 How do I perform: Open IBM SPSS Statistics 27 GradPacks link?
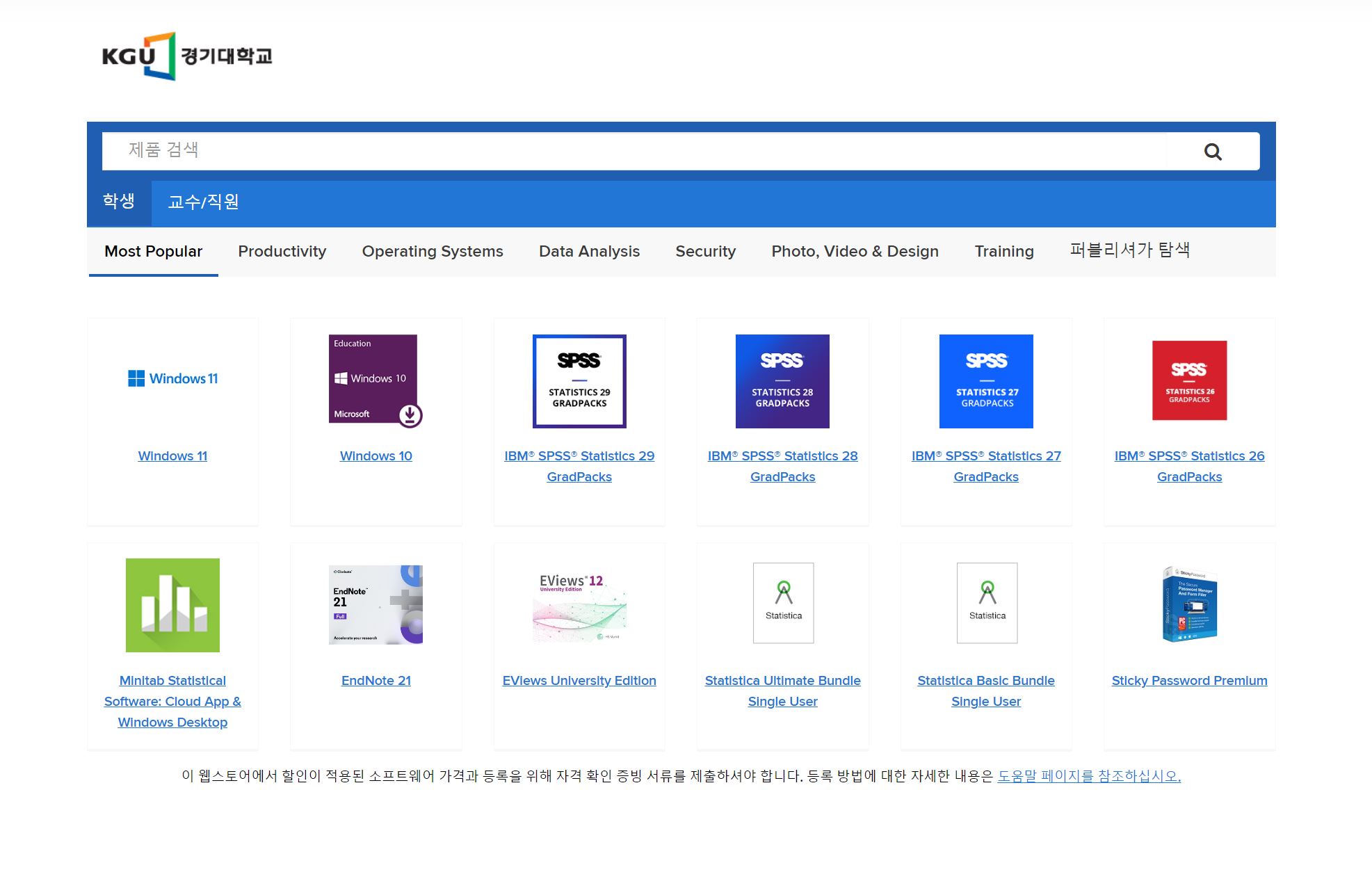(x=986, y=467)
